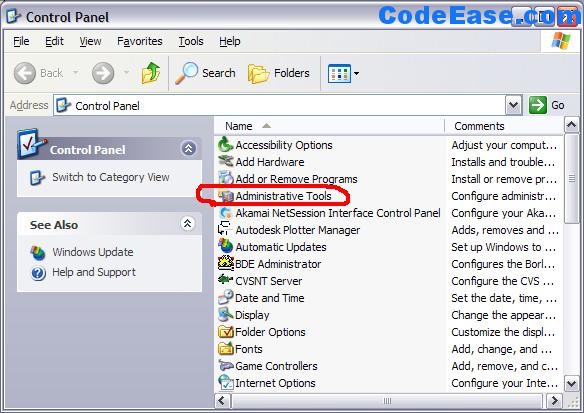Open Add or Remove Programs icon
The height and width of the screenshot is (413, 584).
[225, 179]
